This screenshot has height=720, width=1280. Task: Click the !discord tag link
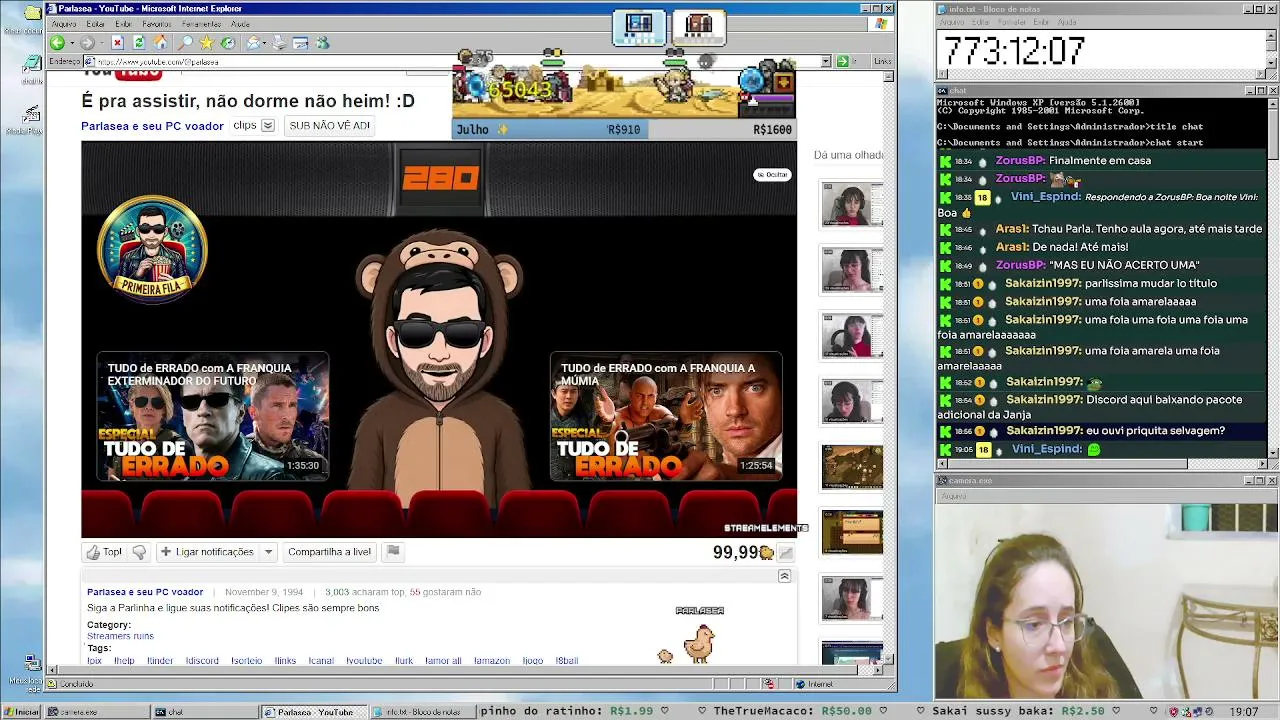(202, 661)
